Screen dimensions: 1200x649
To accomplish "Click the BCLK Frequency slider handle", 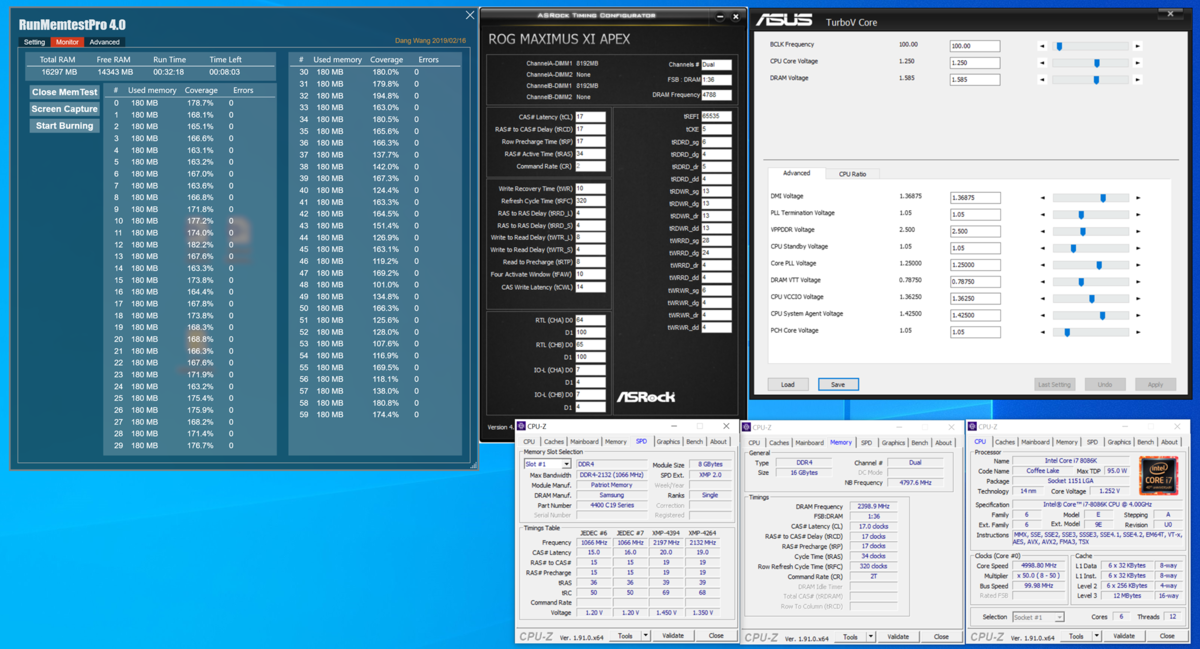I will coord(1059,46).
